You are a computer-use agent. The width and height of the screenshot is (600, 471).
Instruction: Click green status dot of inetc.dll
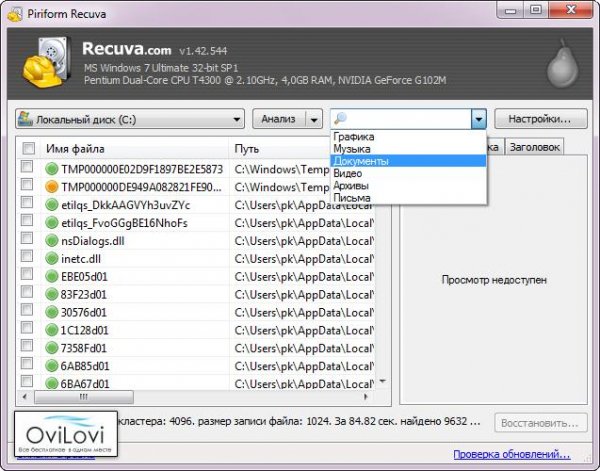(52, 259)
